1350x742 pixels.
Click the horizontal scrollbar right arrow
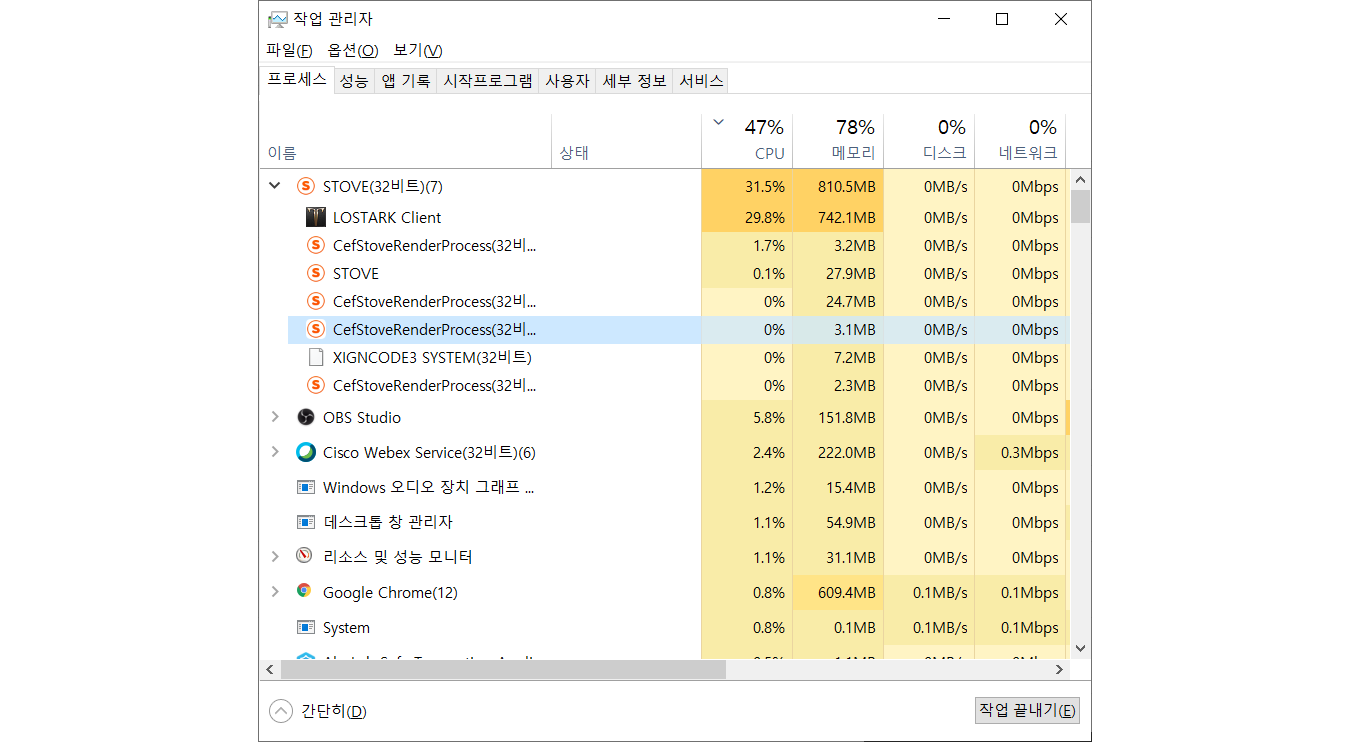(1061, 669)
